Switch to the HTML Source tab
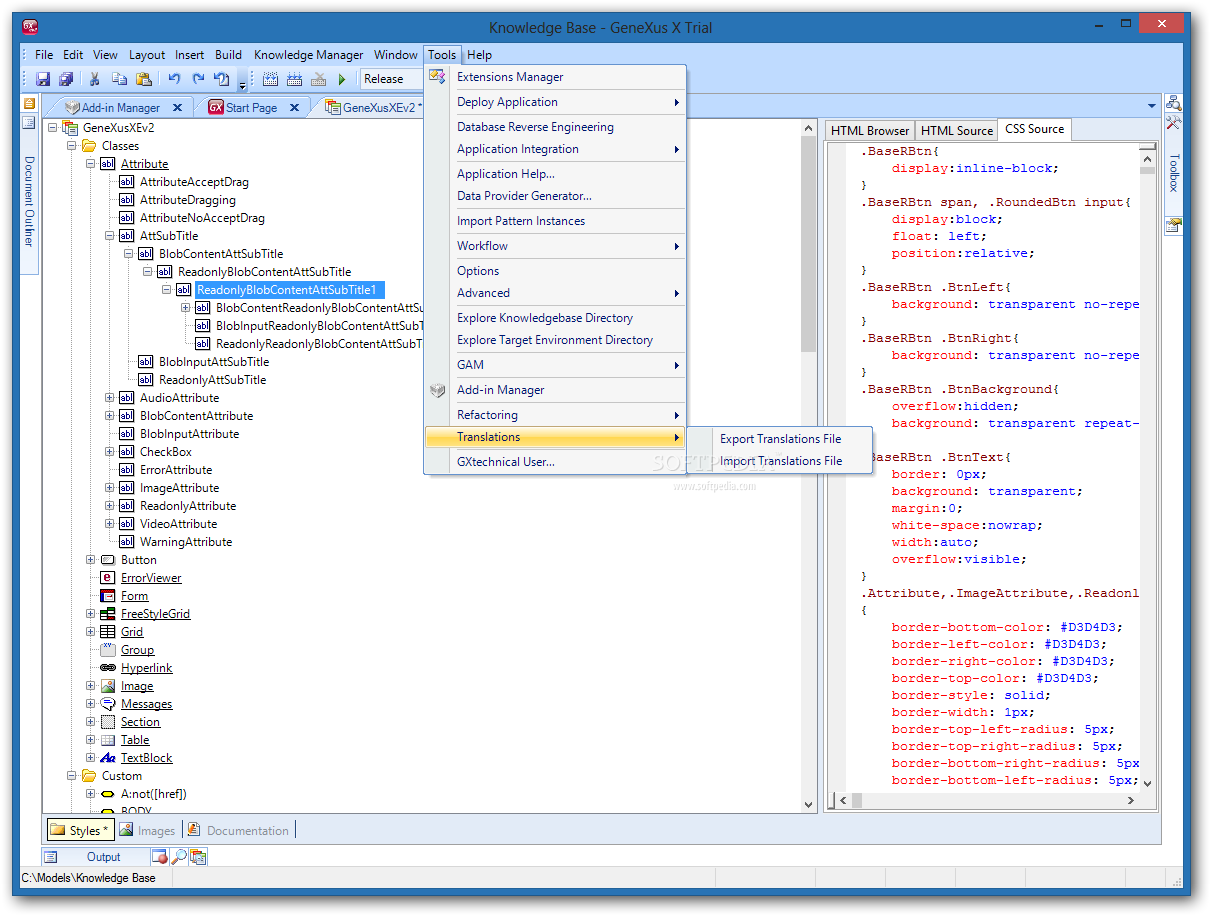The image size is (1211, 916). pos(957,130)
